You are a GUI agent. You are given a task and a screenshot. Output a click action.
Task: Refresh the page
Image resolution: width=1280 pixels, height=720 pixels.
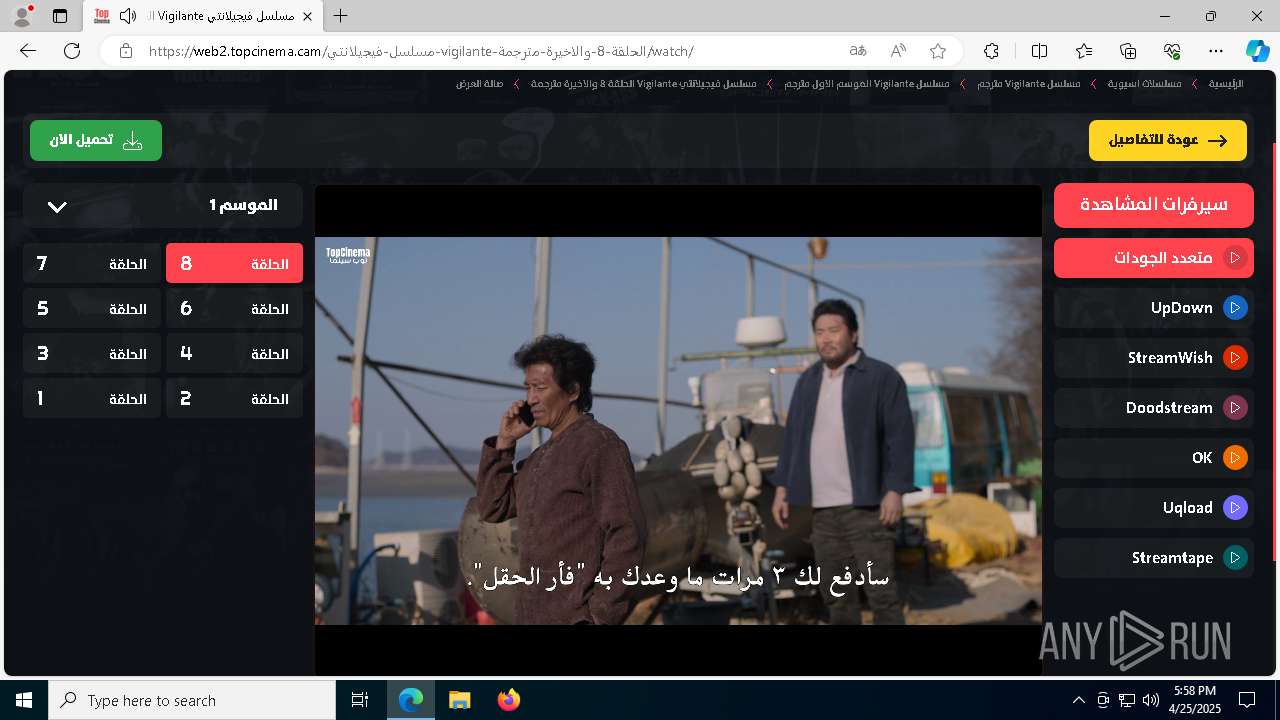pos(72,51)
